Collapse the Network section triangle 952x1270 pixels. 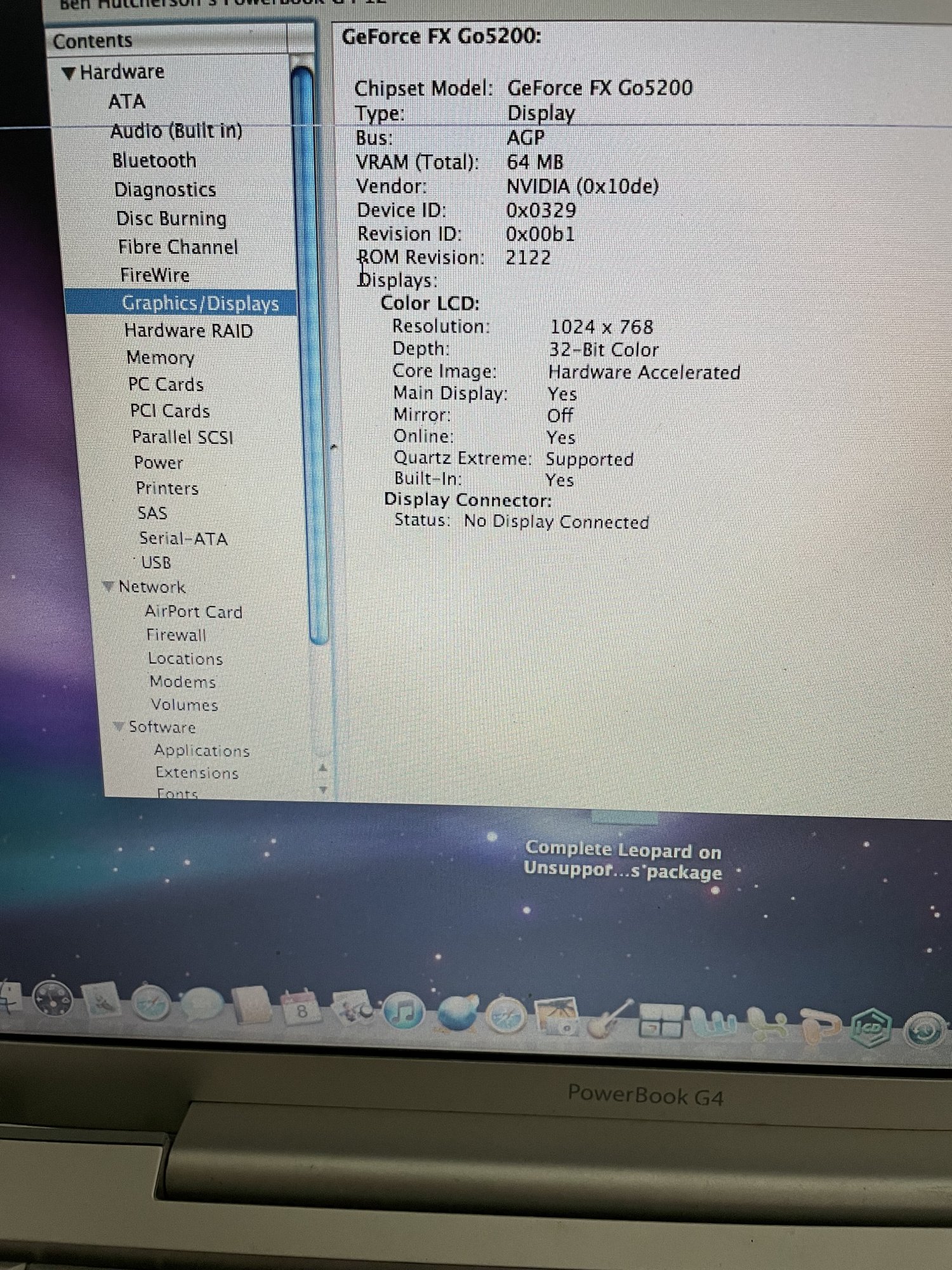pos(109,587)
